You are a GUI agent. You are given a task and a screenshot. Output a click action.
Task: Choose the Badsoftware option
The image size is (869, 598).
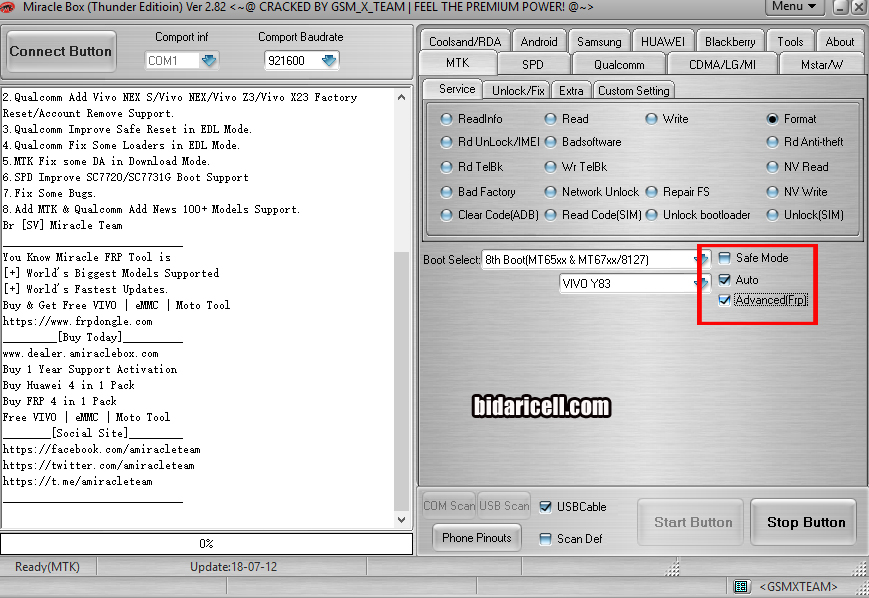pos(583,142)
